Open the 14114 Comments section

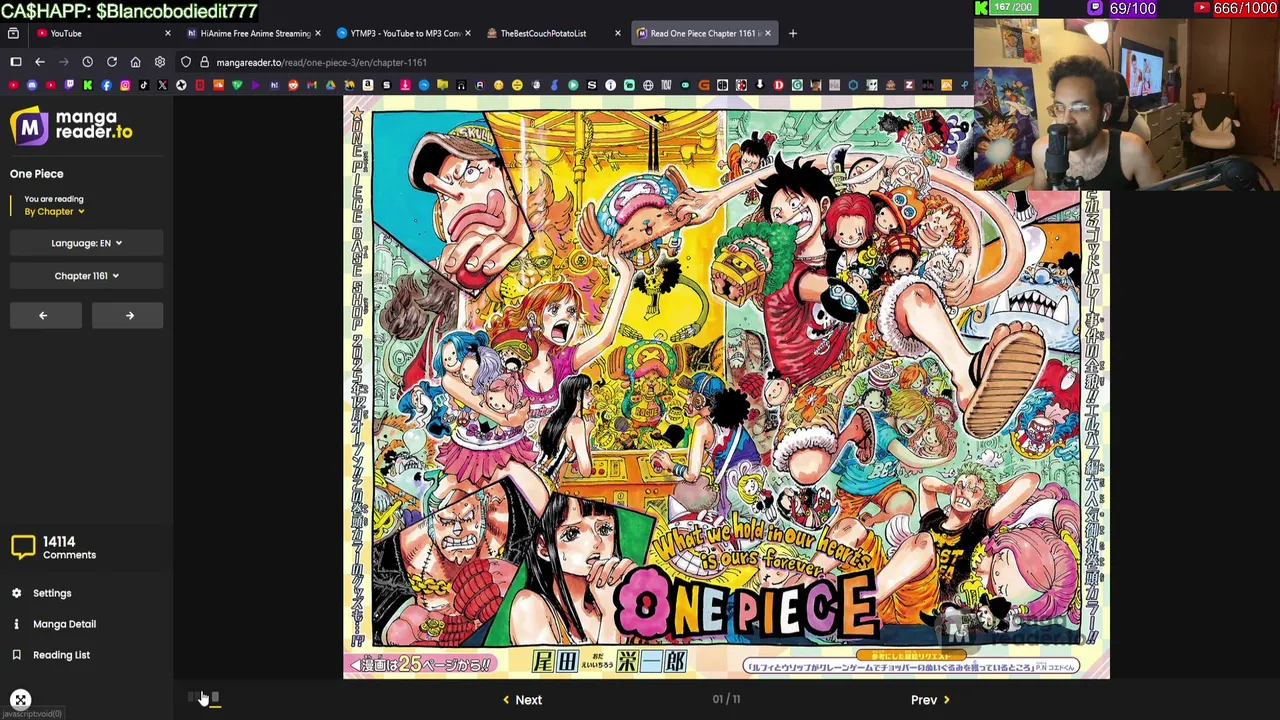(x=69, y=548)
